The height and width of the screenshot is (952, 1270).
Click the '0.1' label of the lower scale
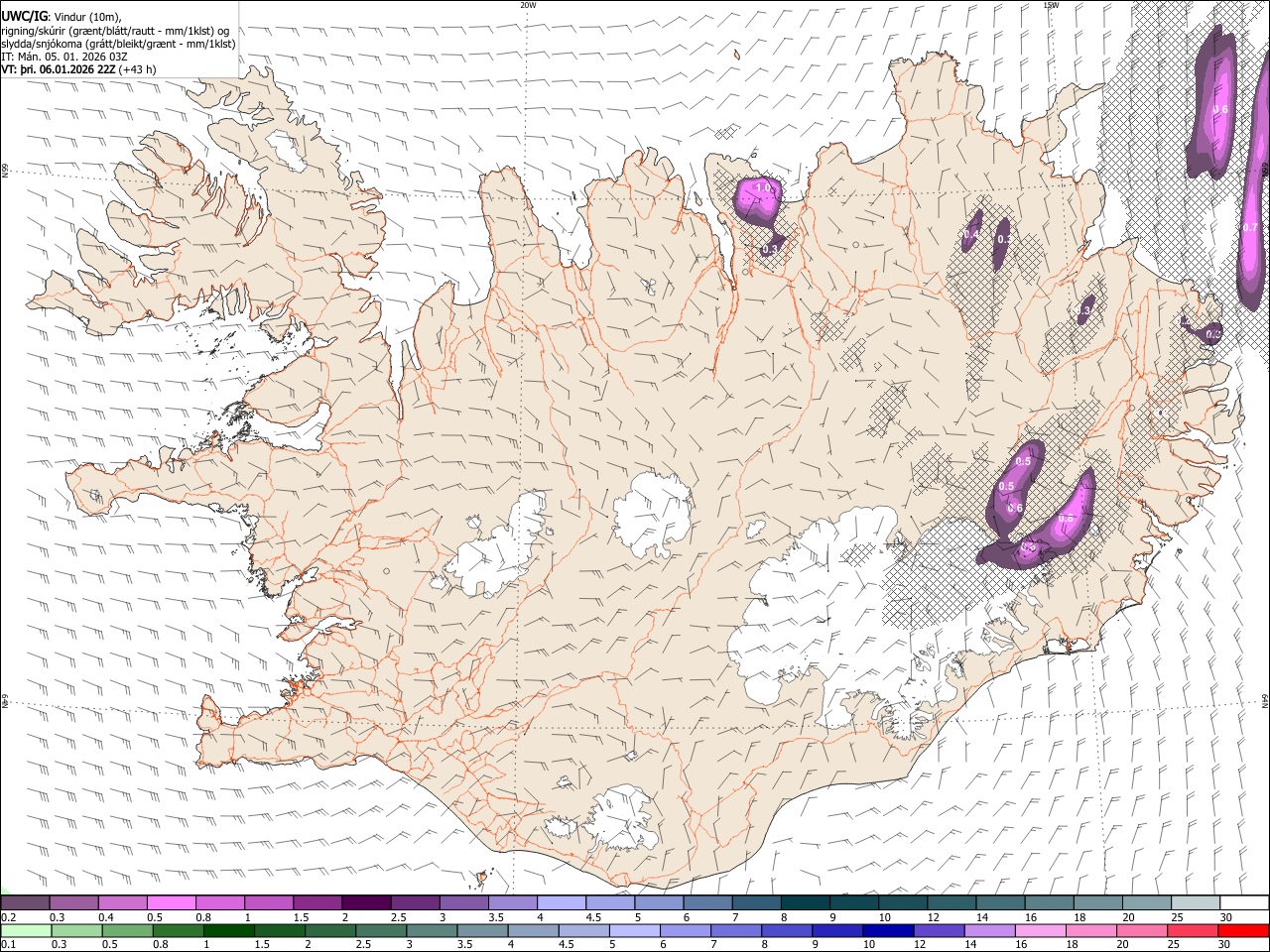[x=8, y=945]
